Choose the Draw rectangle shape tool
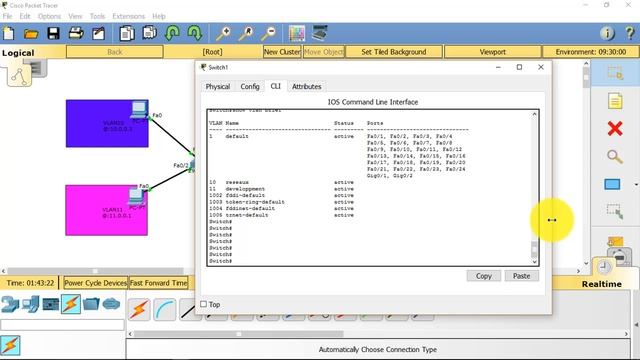Screen dimensions: 640x360 [x=612, y=184]
